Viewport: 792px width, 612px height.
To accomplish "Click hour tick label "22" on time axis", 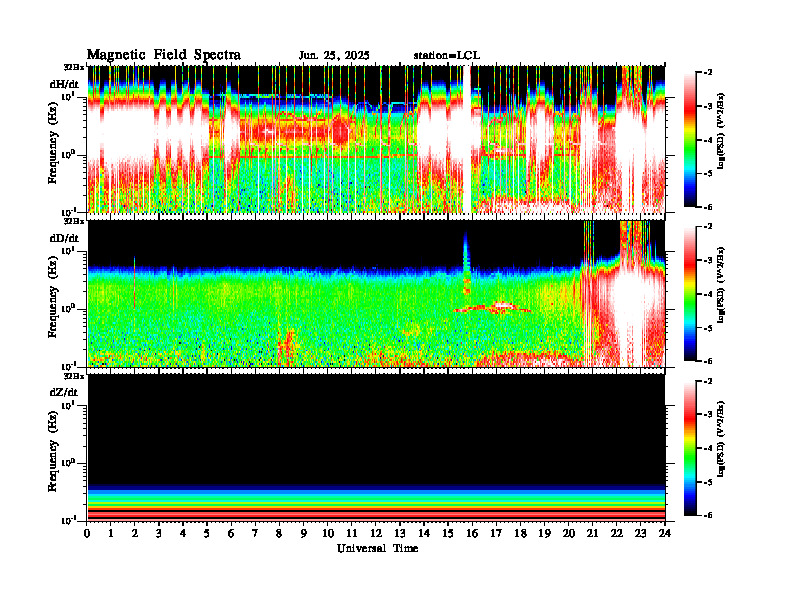I will tap(617, 533).
